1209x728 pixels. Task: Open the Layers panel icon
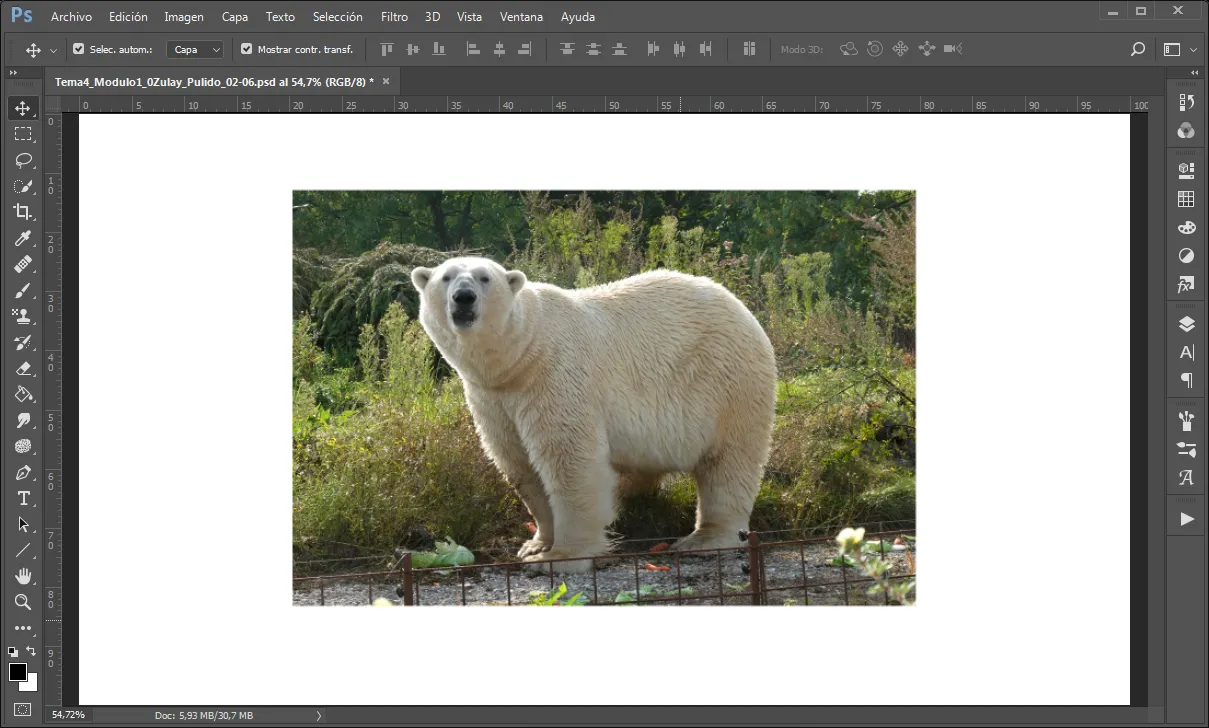[x=1186, y=324]
